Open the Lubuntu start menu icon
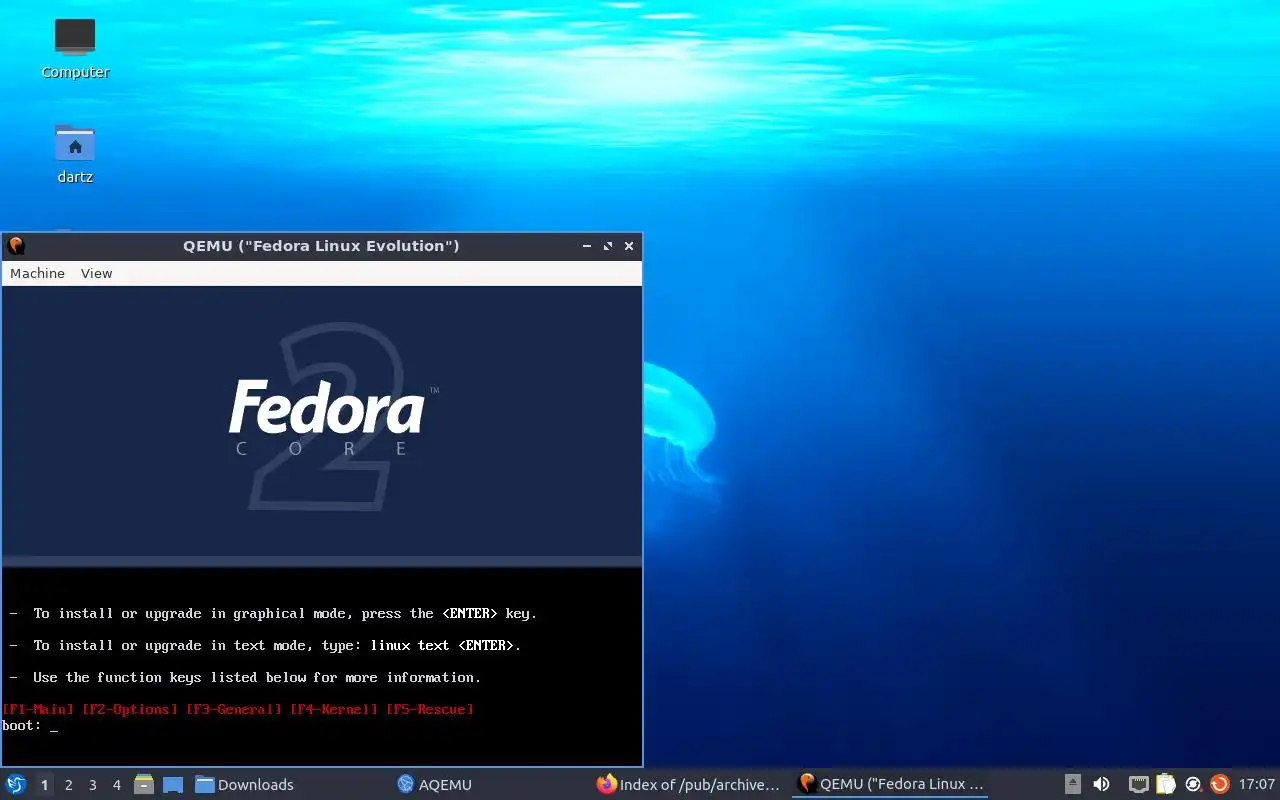The width and height of the screenshot is (1280, 800). coord(16,784)
